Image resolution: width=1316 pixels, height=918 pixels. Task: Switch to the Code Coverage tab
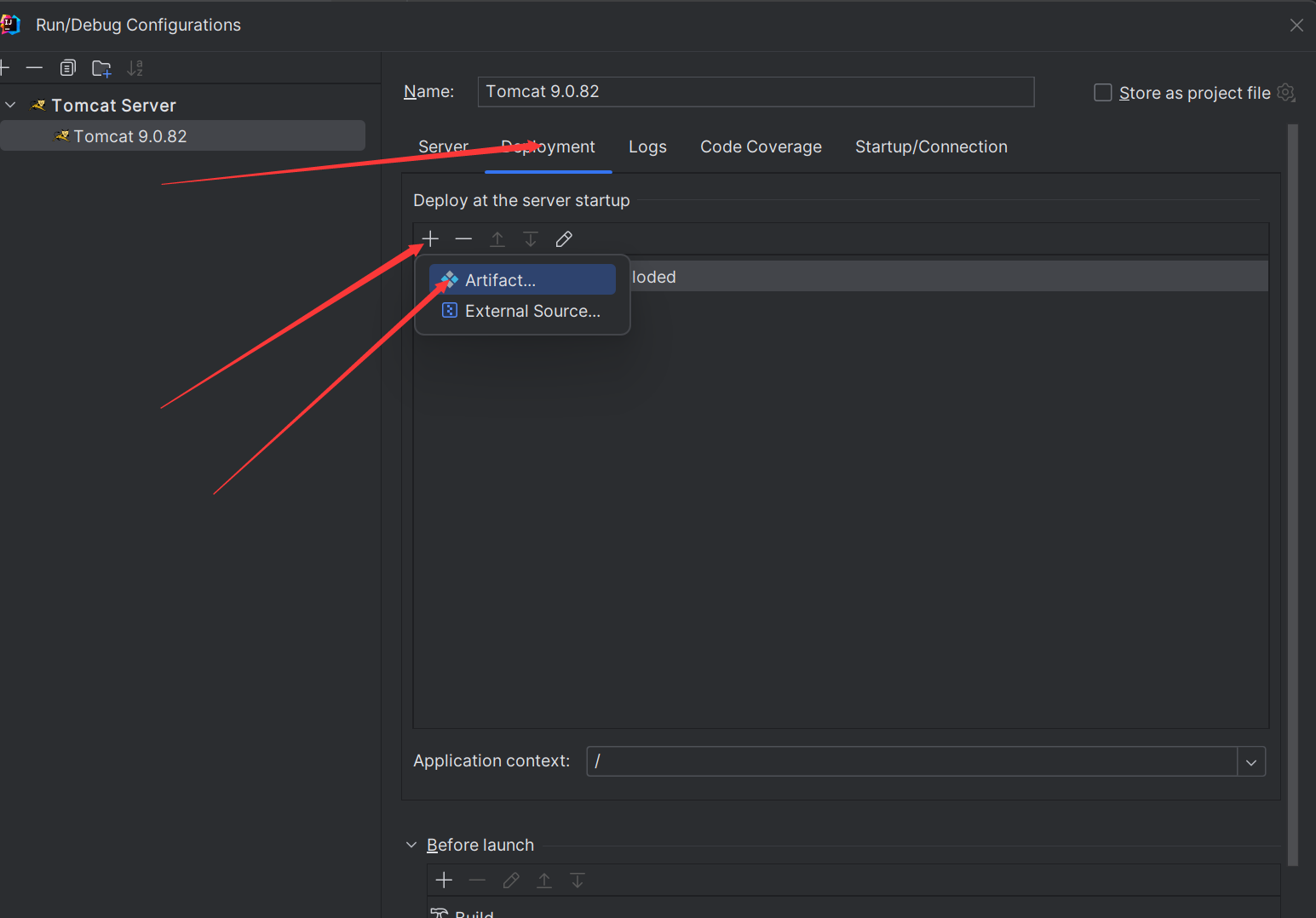point(761,146)
